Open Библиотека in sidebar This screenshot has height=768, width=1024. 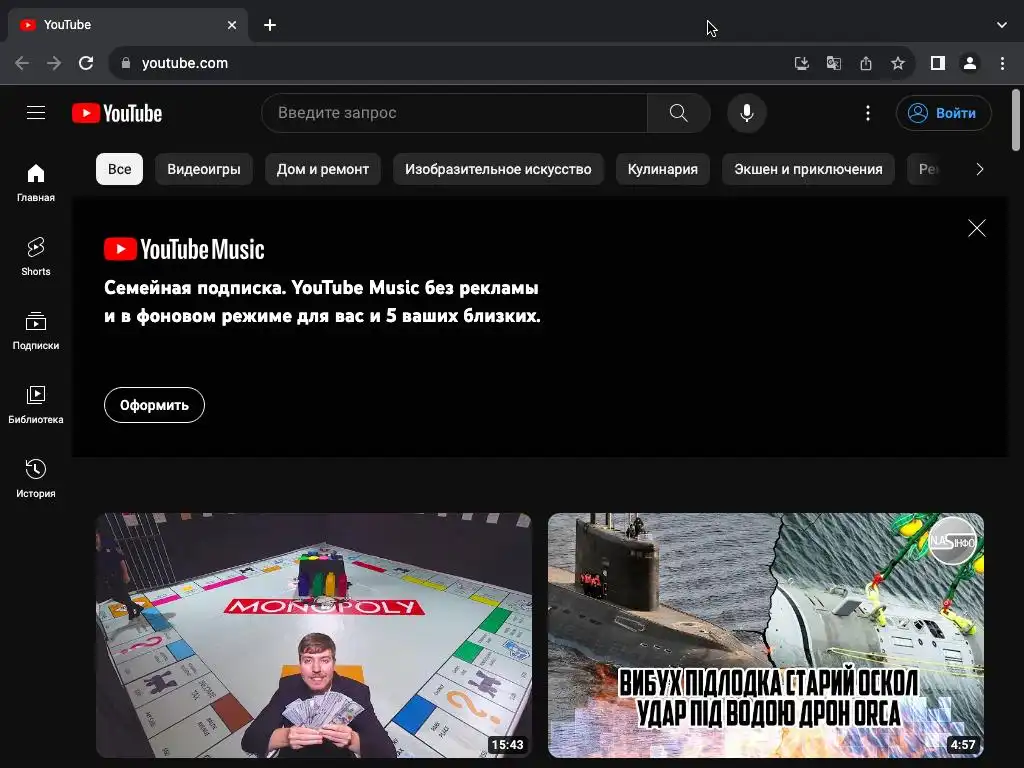36,404
